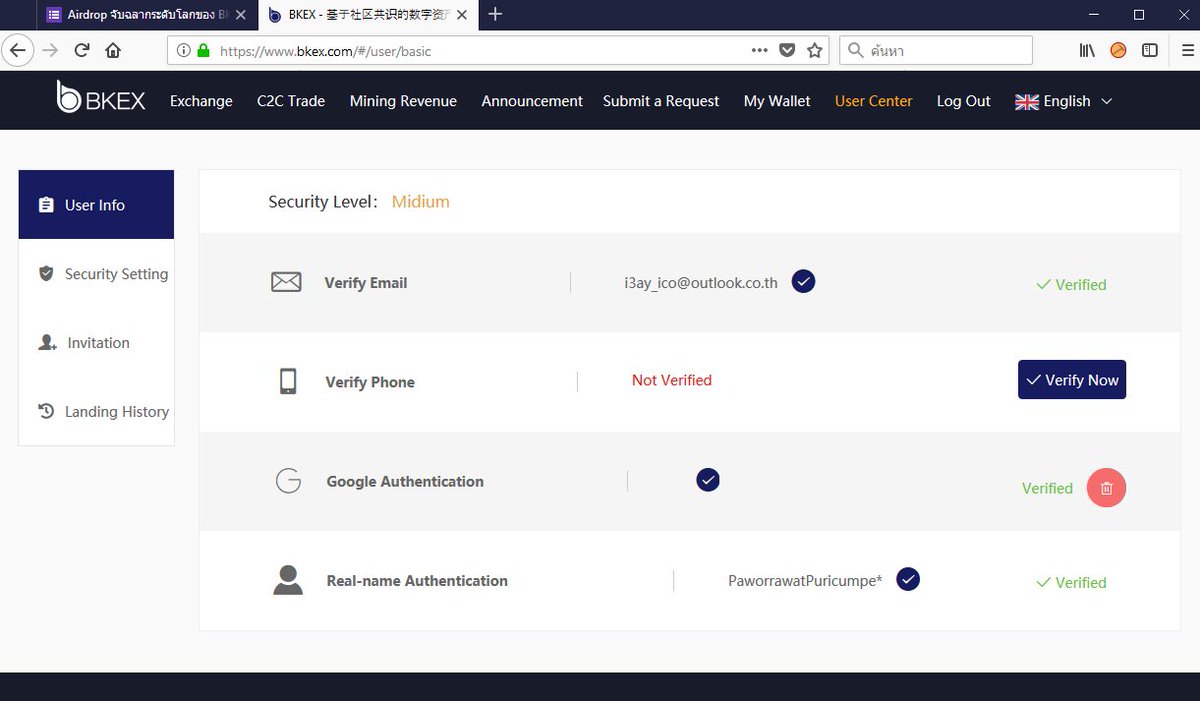The height and width of the screenshot is (701, 1200).
Task: Click Verified status in Real-name row
Action: (x=1071, y=583)
